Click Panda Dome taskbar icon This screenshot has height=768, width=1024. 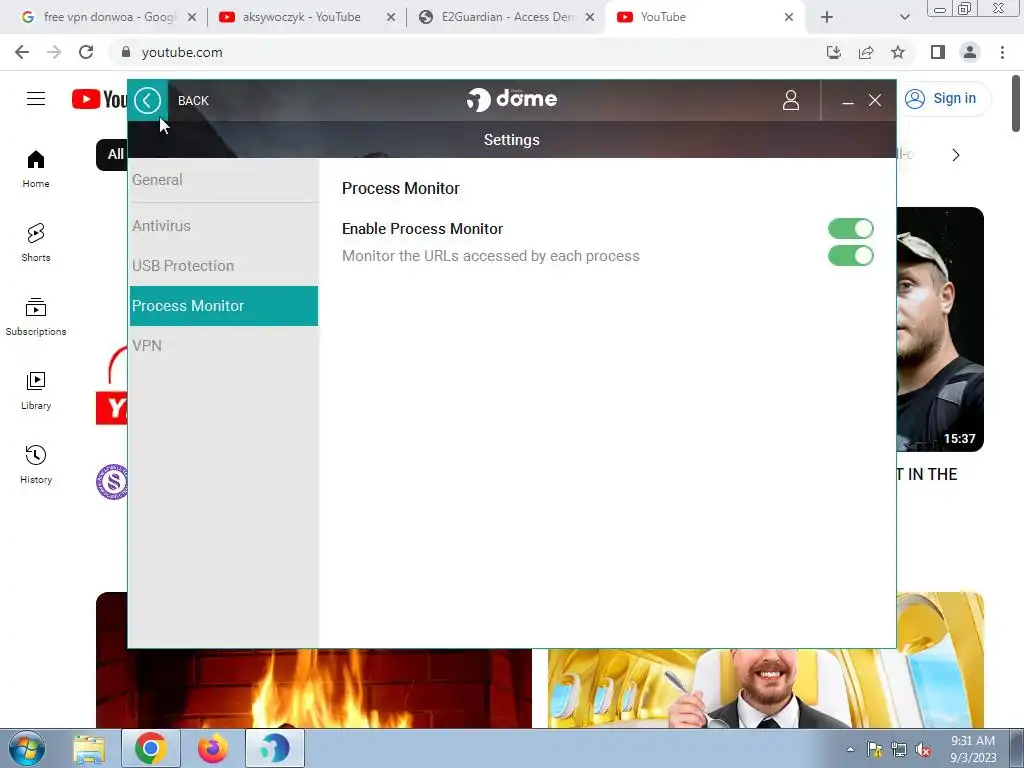pyautogui.click(x=275, y=748)
